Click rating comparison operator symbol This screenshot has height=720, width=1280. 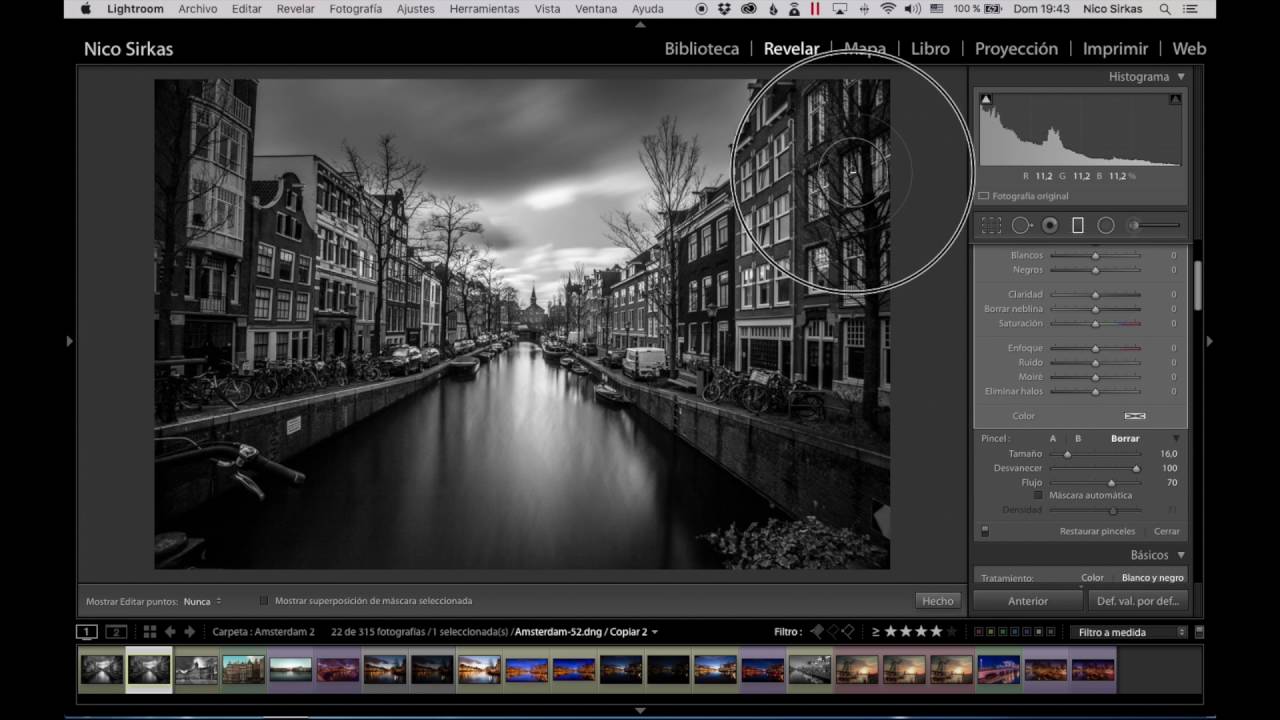[875, 632]
